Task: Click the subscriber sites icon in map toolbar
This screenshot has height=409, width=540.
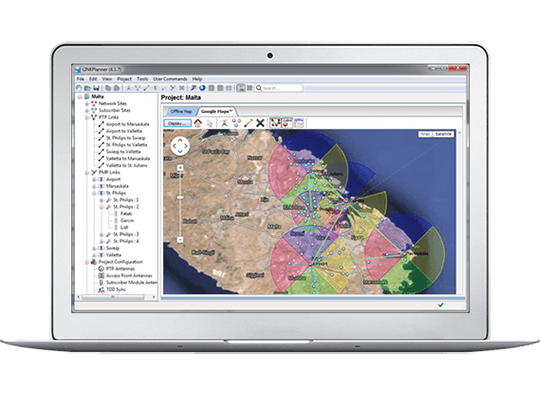Action: pos(236,123)
